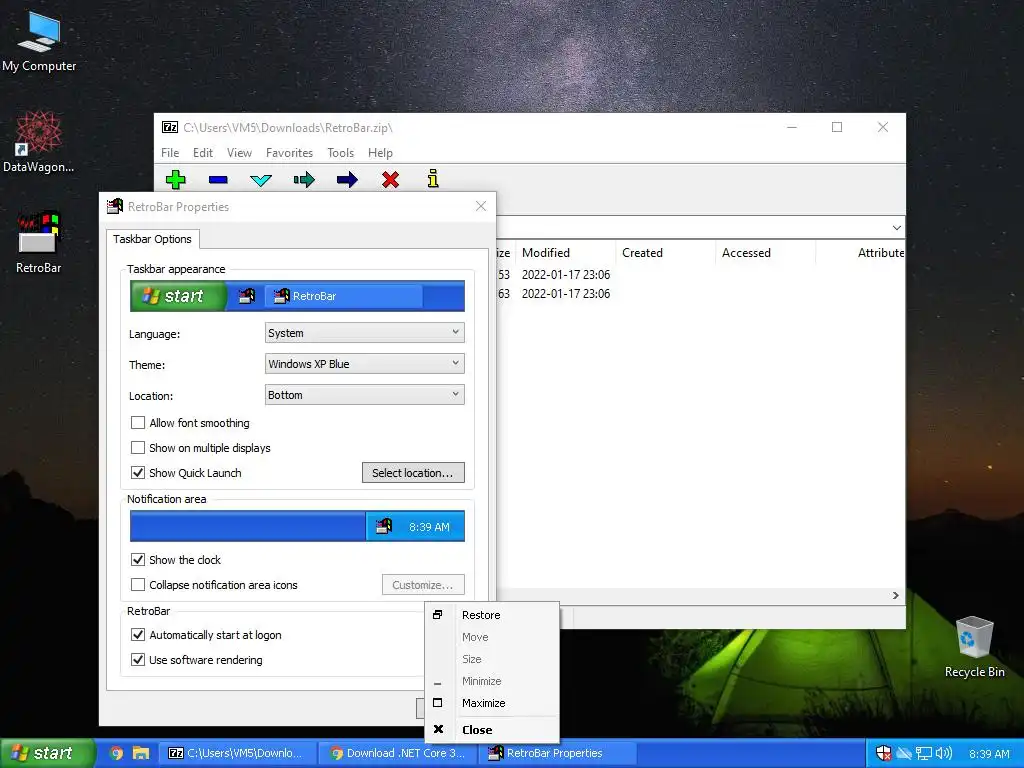This screenshot has height=768, width=1024.
Task: Click the green plus Add icon in 7-Zip
Action: (176, 180)
